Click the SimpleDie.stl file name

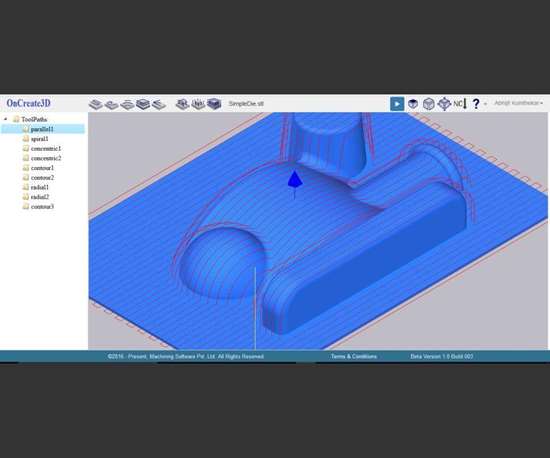tap(246, 104)
